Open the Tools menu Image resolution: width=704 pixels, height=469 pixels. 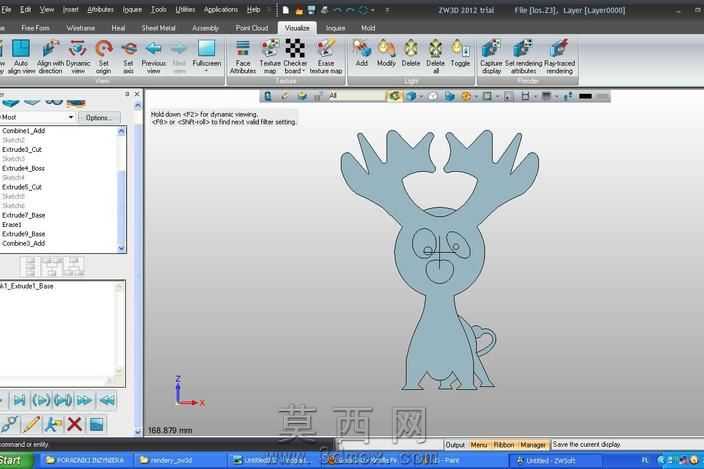(159, 9)
